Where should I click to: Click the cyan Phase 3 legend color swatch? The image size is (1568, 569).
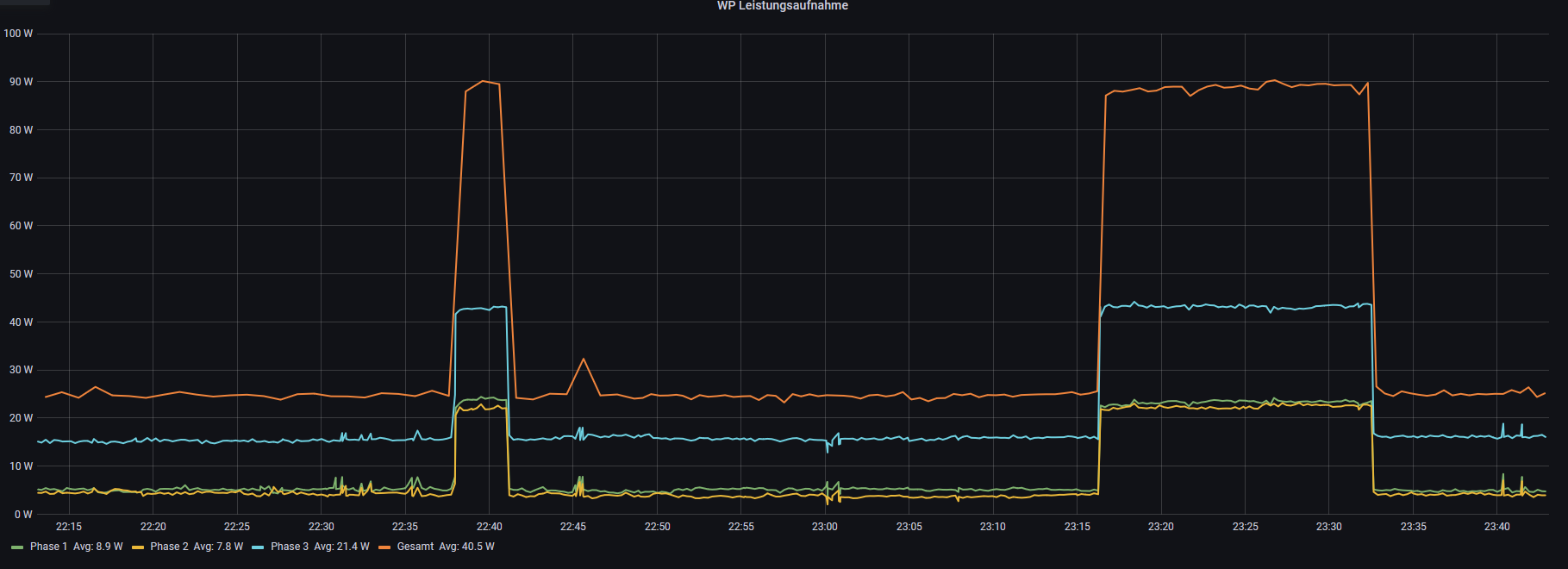(x=258, y=547)
